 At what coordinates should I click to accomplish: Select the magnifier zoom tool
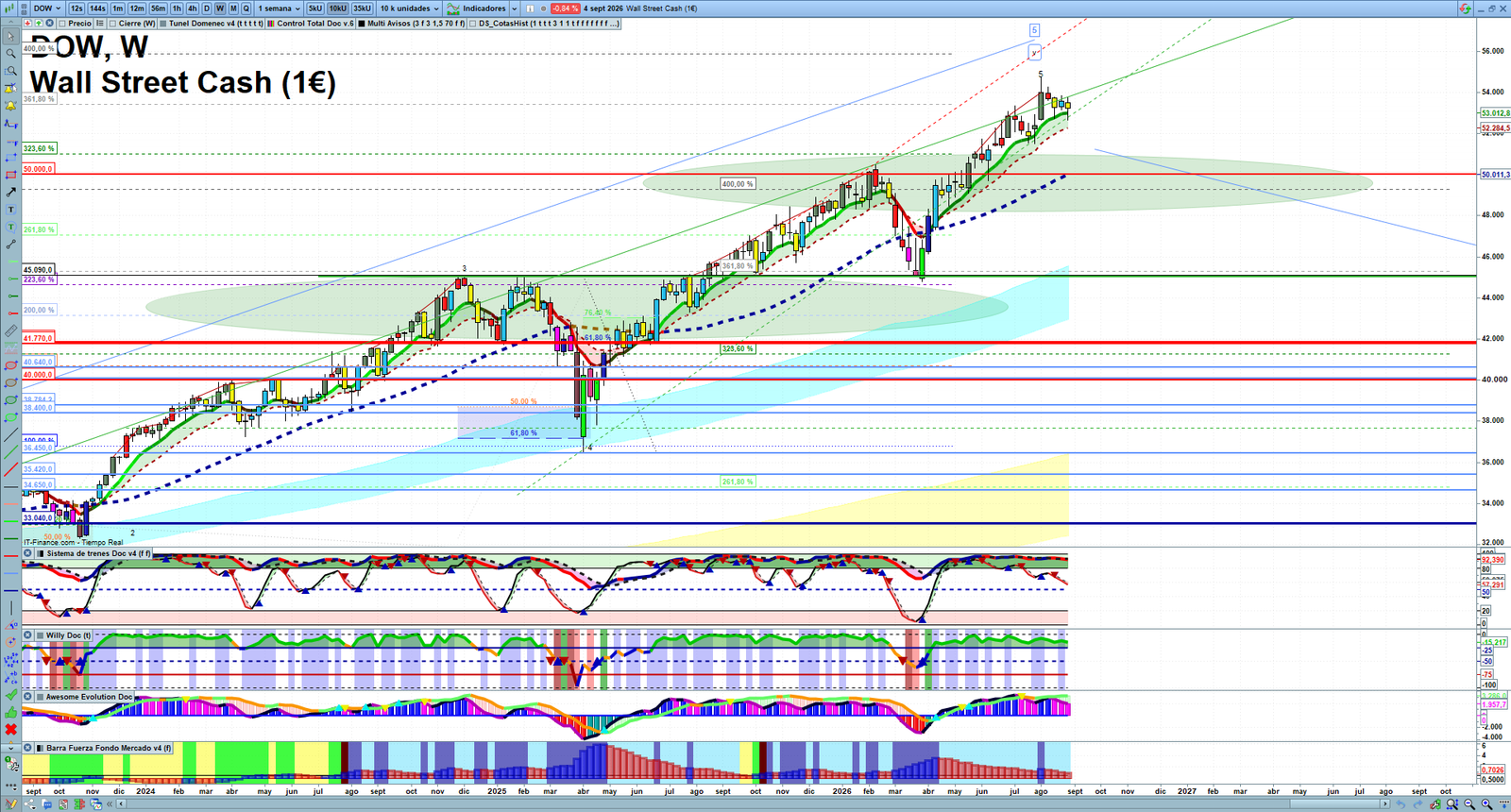[x=10, y=54]
